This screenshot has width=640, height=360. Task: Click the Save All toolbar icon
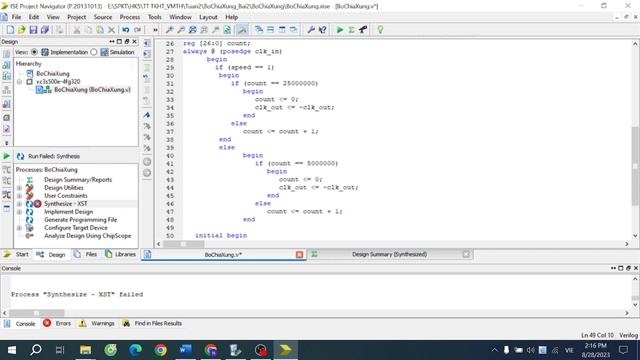pos(45,30)
